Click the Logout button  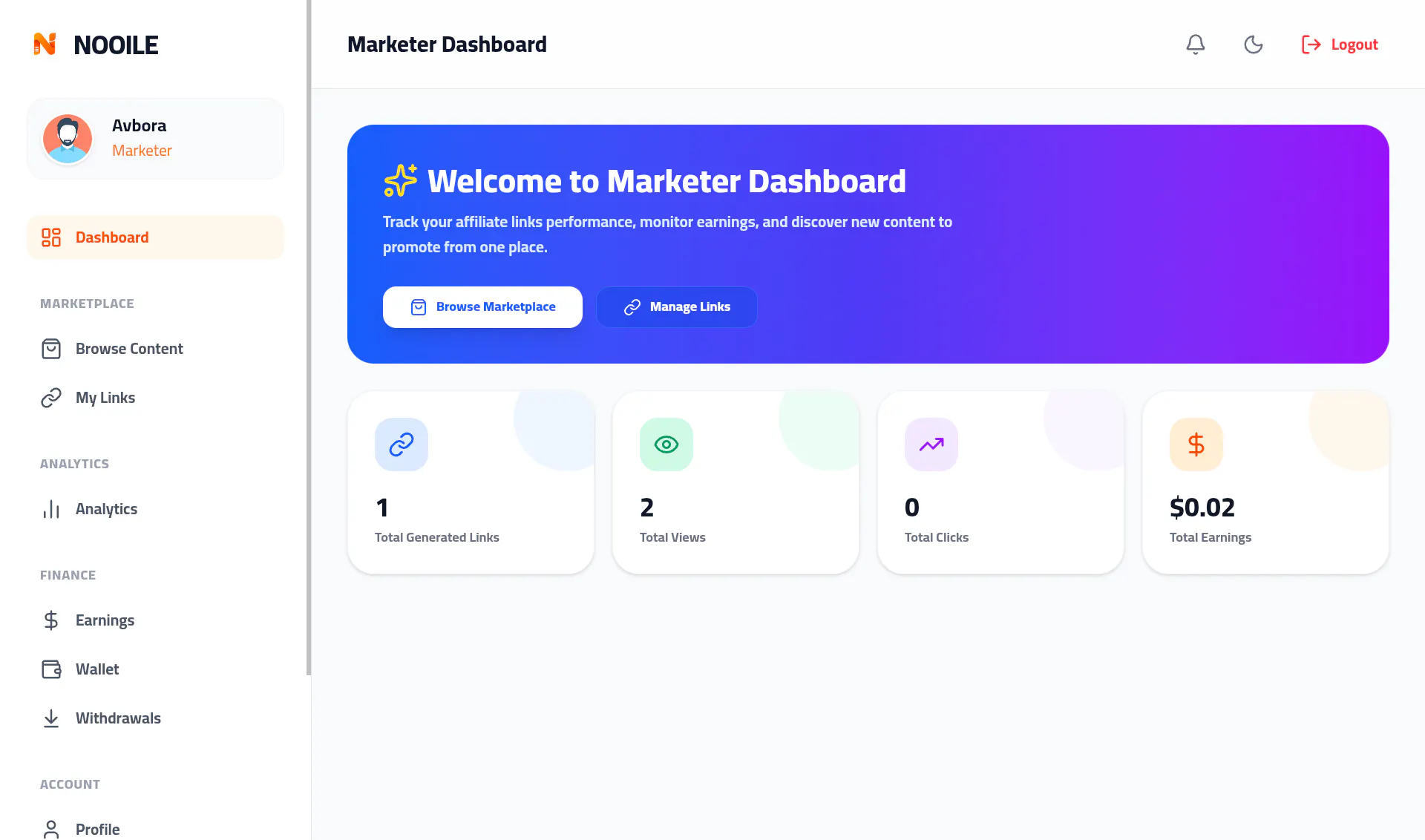[1340, 45]
